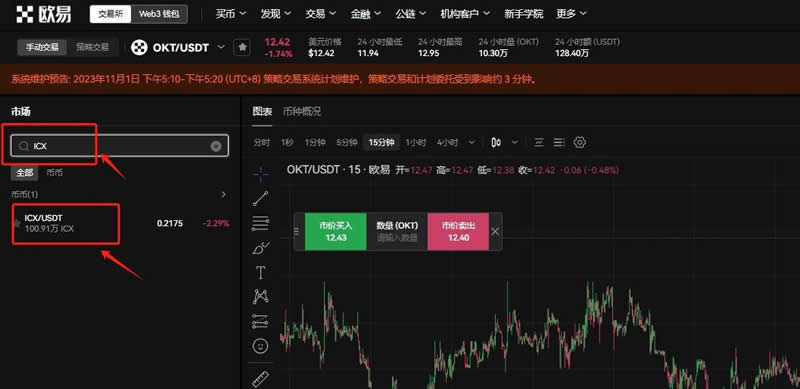The image size is (800, 389).
Task: Select the time-sharing chart interval
Action: [262, 142]
